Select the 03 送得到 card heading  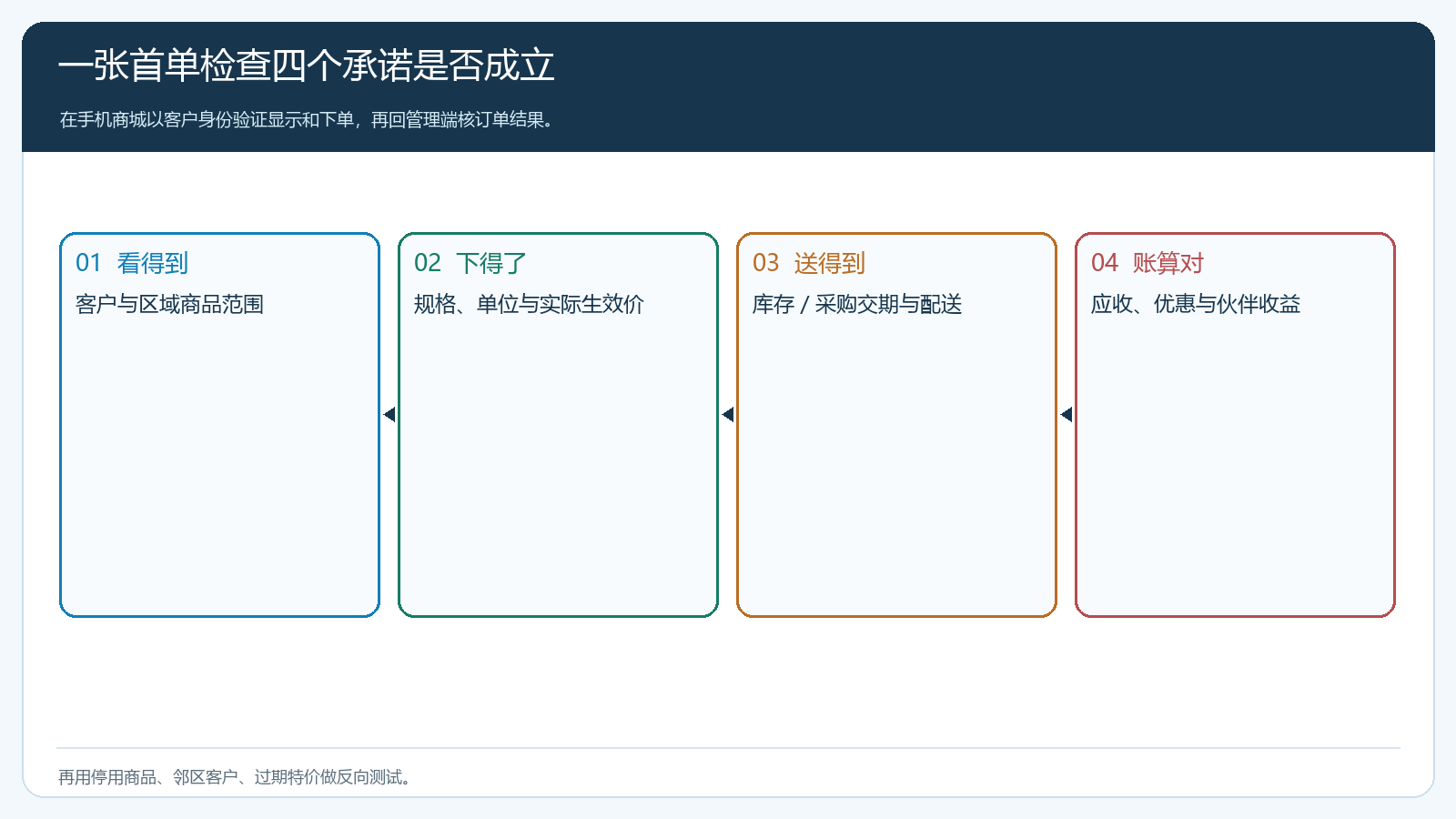pyautogui.click(x=809, y=263)
